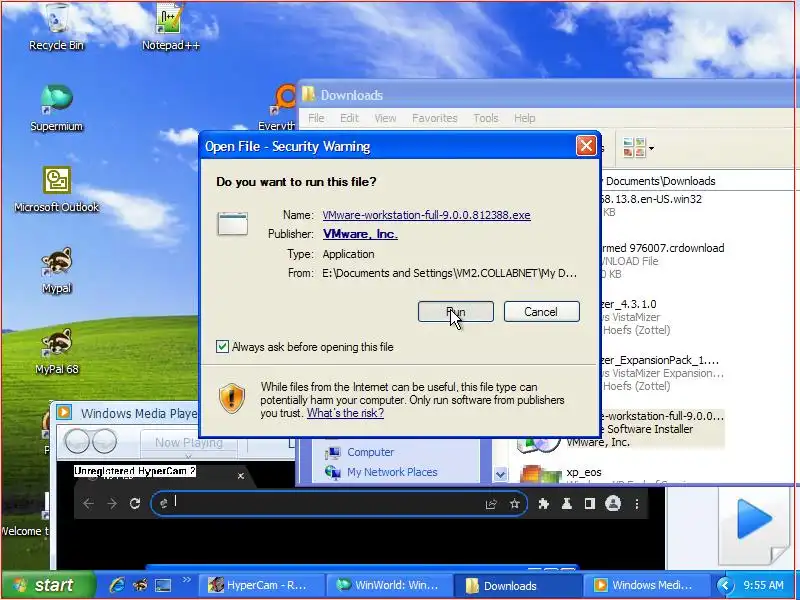This screenshot has height=600, width=800.
Task: Open the View menu in Downloads
Action: coord(385,118)
